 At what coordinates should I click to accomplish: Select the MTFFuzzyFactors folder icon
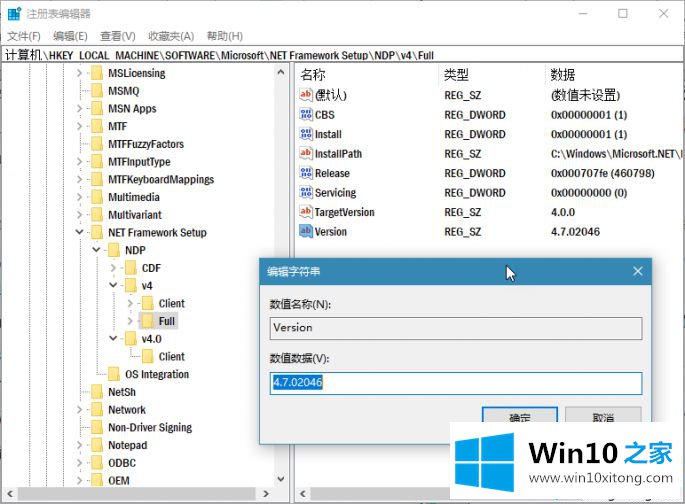pos(97,144)
